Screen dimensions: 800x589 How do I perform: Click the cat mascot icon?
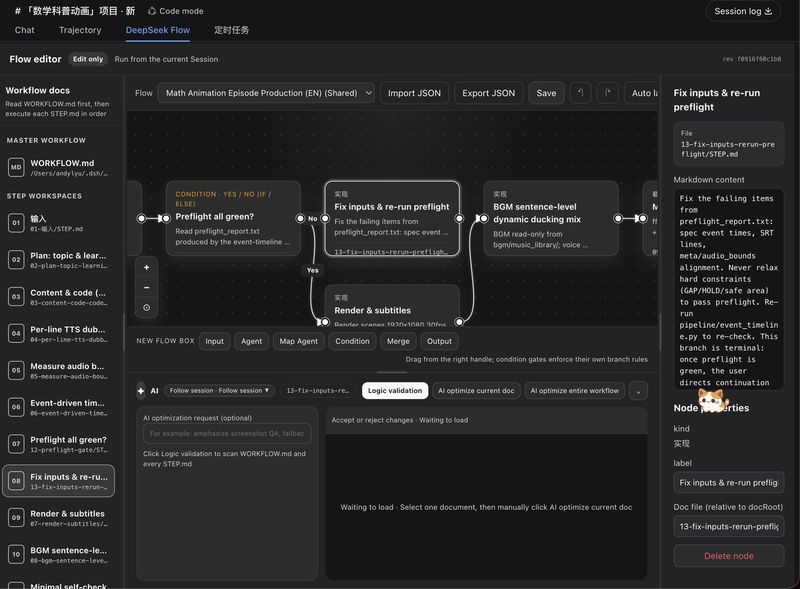(x=711, y=400)
